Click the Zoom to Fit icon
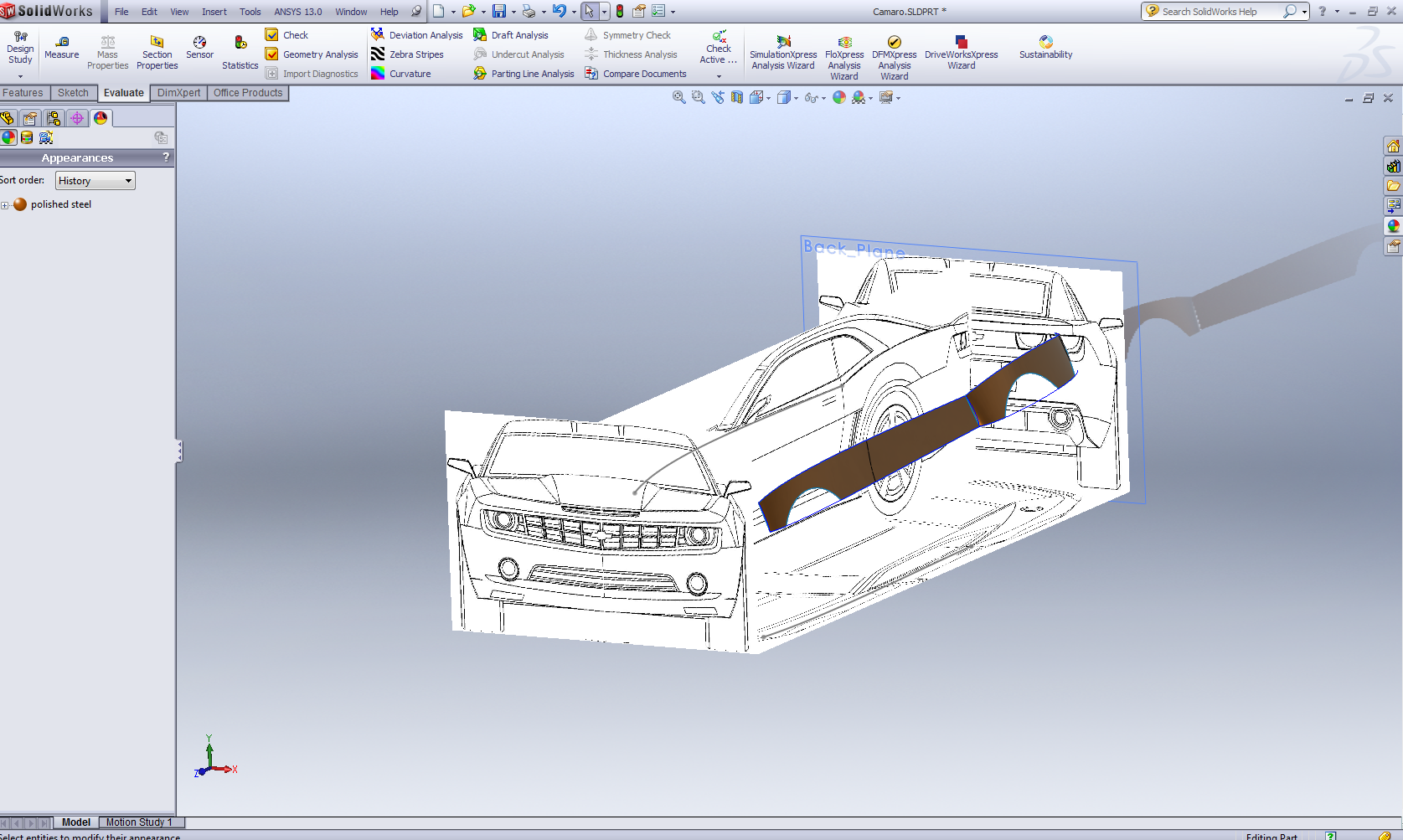Viewport: 1403px width, 840px height. (678, 98)
